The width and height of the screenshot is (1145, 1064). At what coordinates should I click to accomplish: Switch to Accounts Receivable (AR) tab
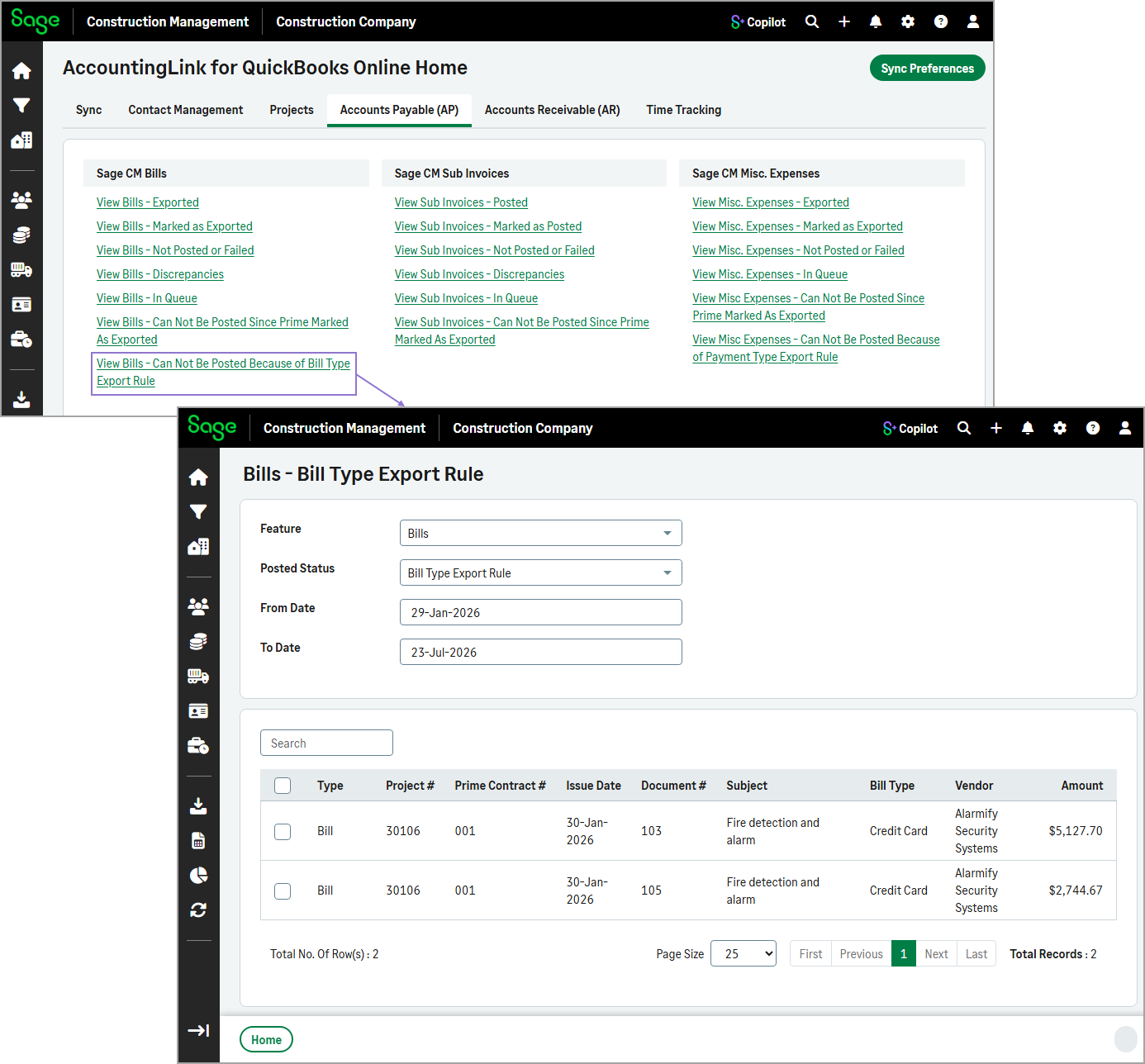[553, 110]
